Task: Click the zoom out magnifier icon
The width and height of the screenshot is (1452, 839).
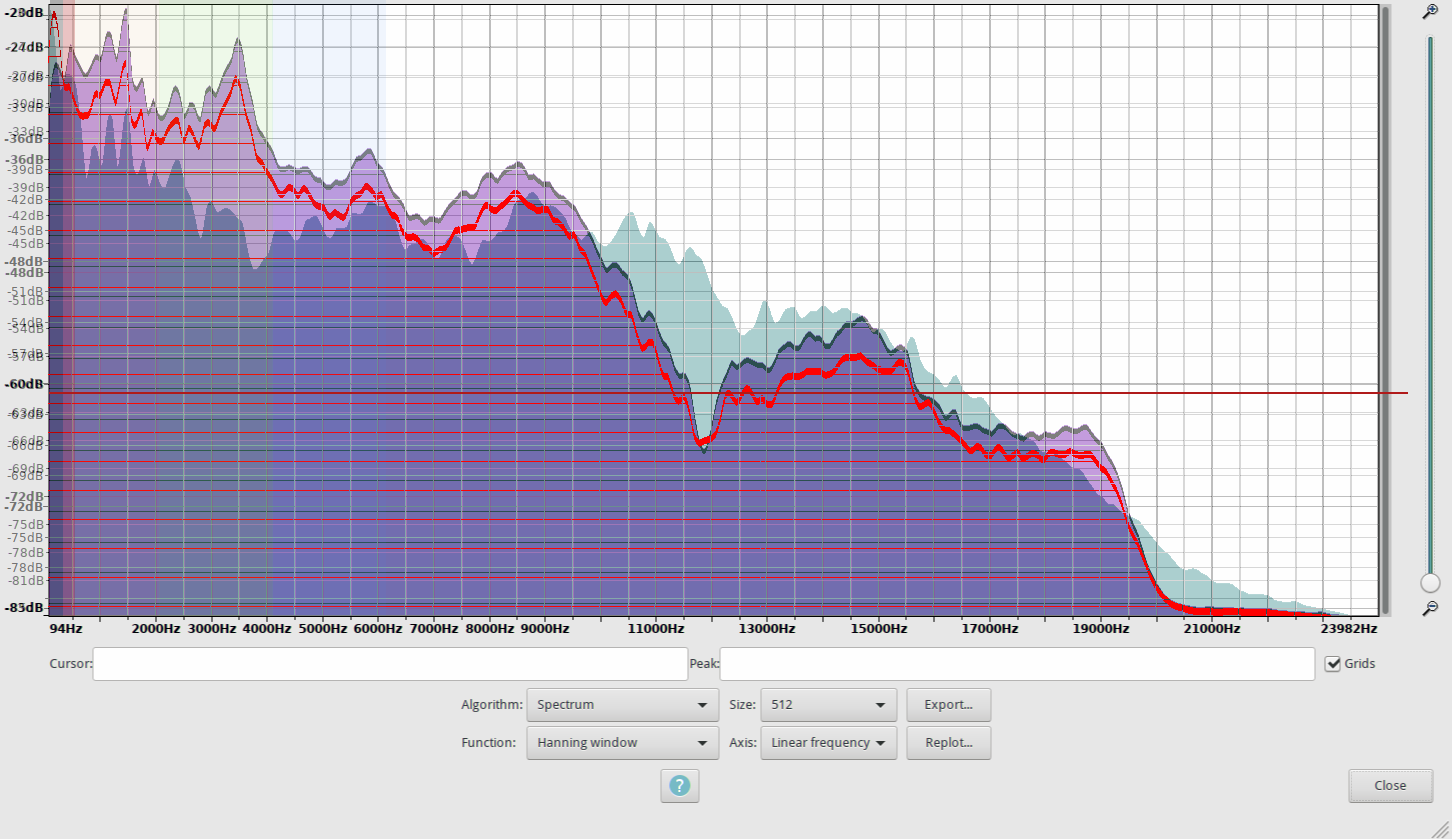Action: pyautogui.click(x=1431, y=607)
